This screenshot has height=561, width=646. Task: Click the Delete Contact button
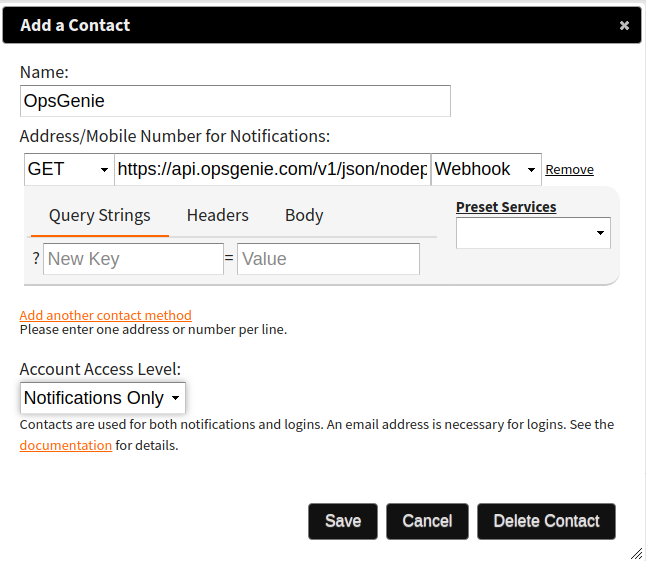(546, 521)
